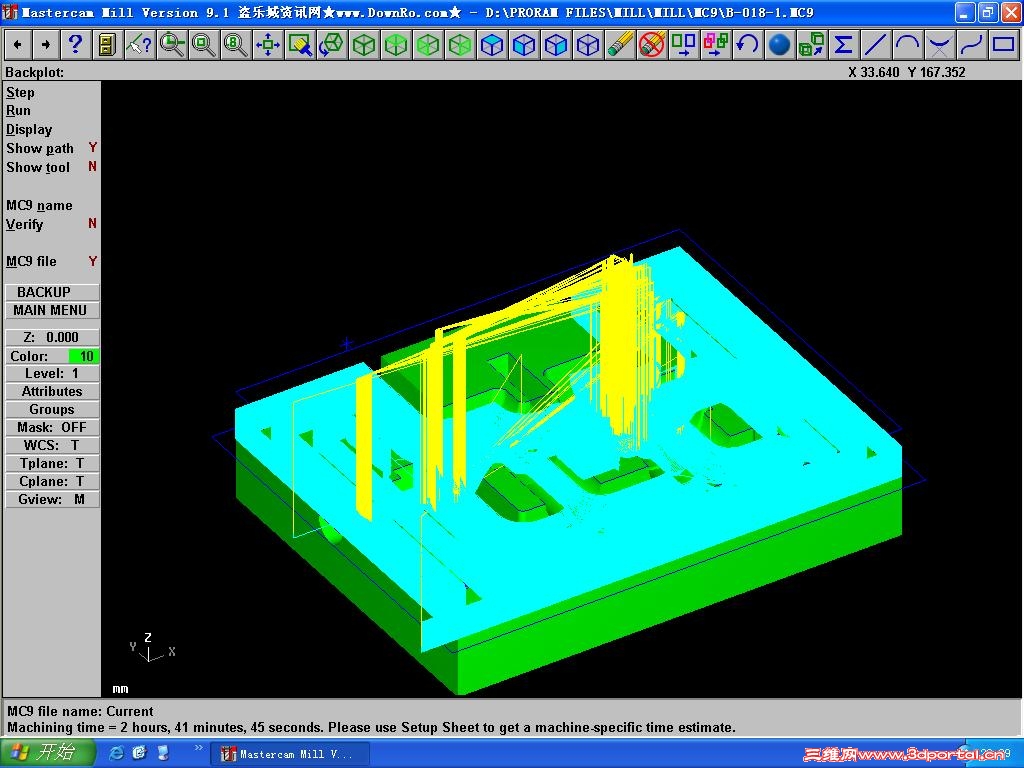
Task: Toggle MC9 file option
Action: pos(51,261)
